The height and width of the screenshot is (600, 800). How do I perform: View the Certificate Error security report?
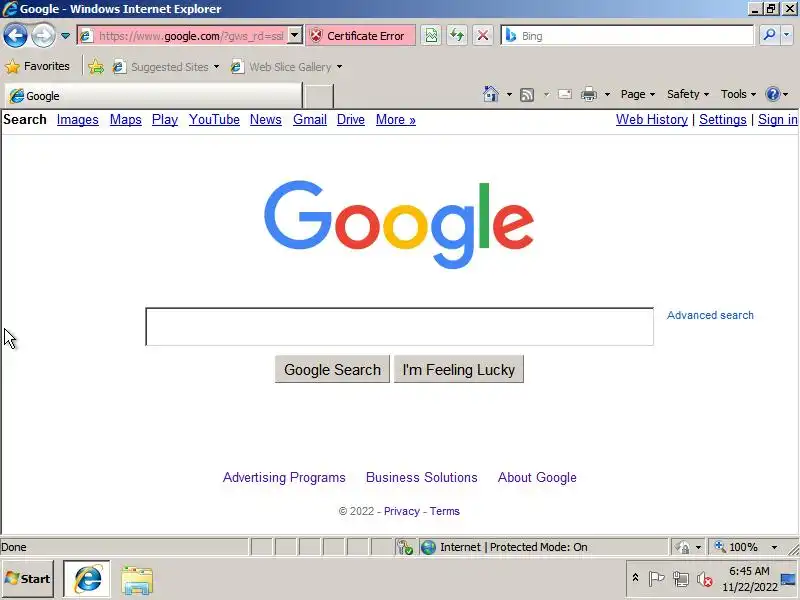click(360, 36)
